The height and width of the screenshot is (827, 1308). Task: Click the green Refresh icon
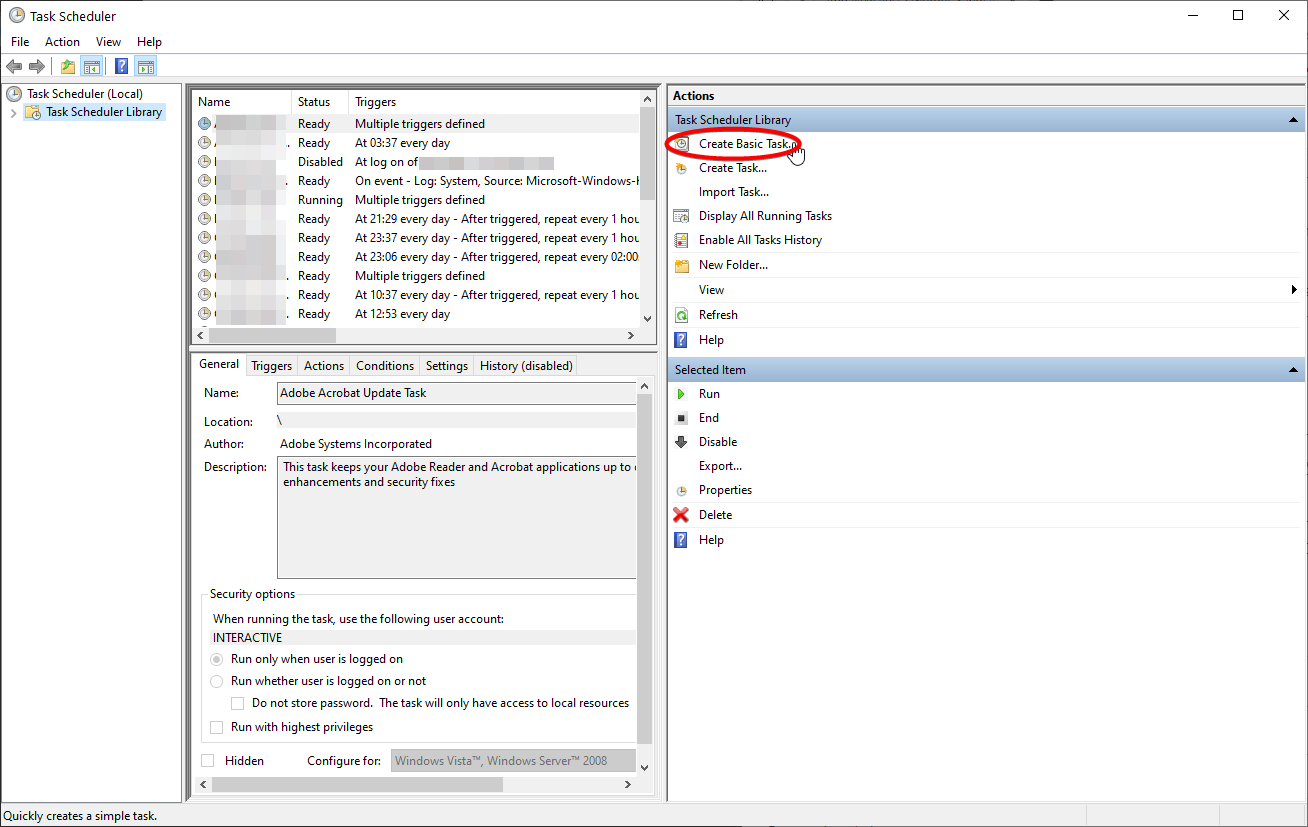(x=681, y=315)
